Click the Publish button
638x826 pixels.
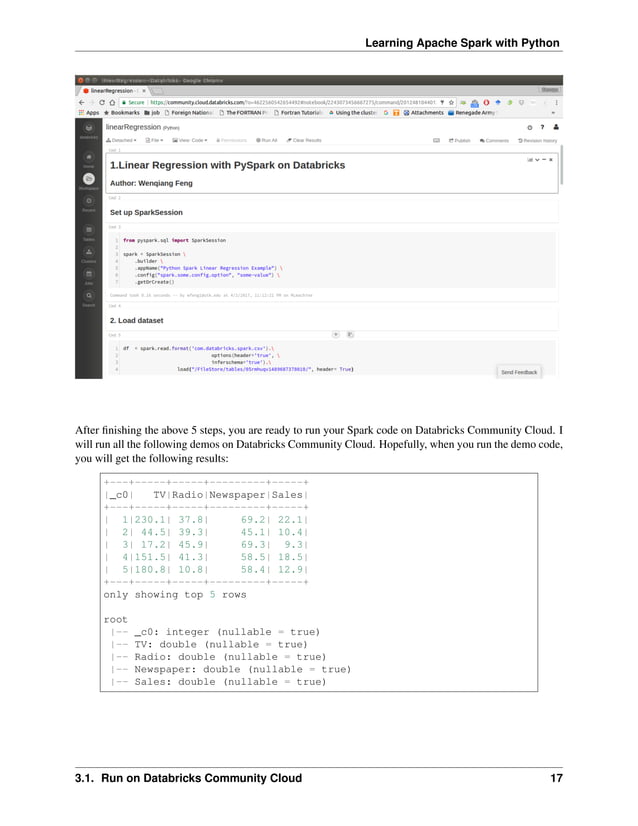[459, 141]
